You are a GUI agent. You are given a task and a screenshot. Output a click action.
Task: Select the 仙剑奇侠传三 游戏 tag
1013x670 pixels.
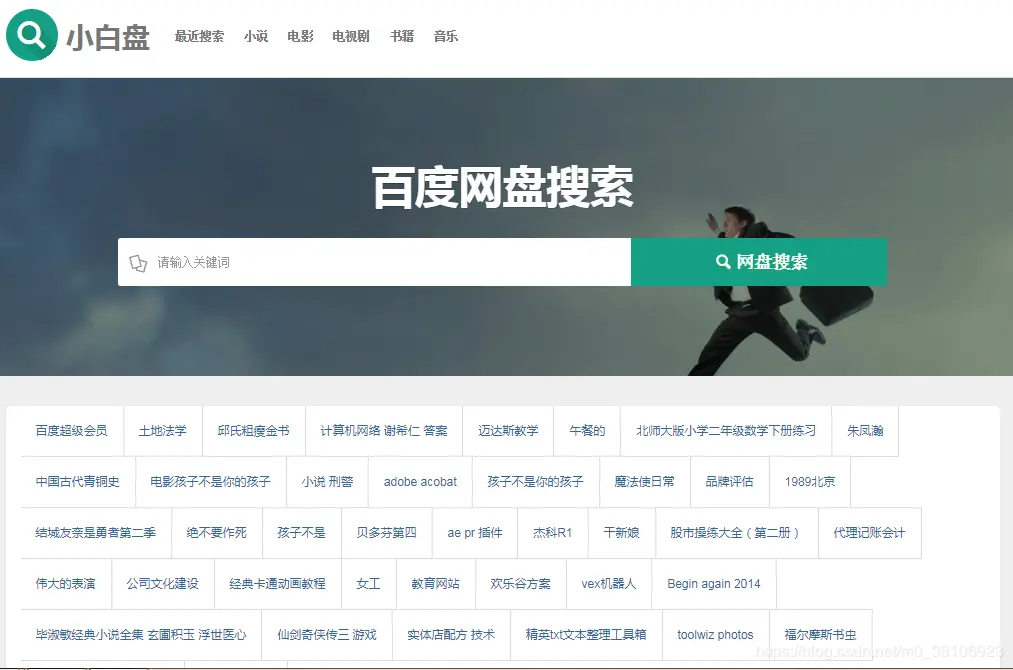(x=327, y=635)
